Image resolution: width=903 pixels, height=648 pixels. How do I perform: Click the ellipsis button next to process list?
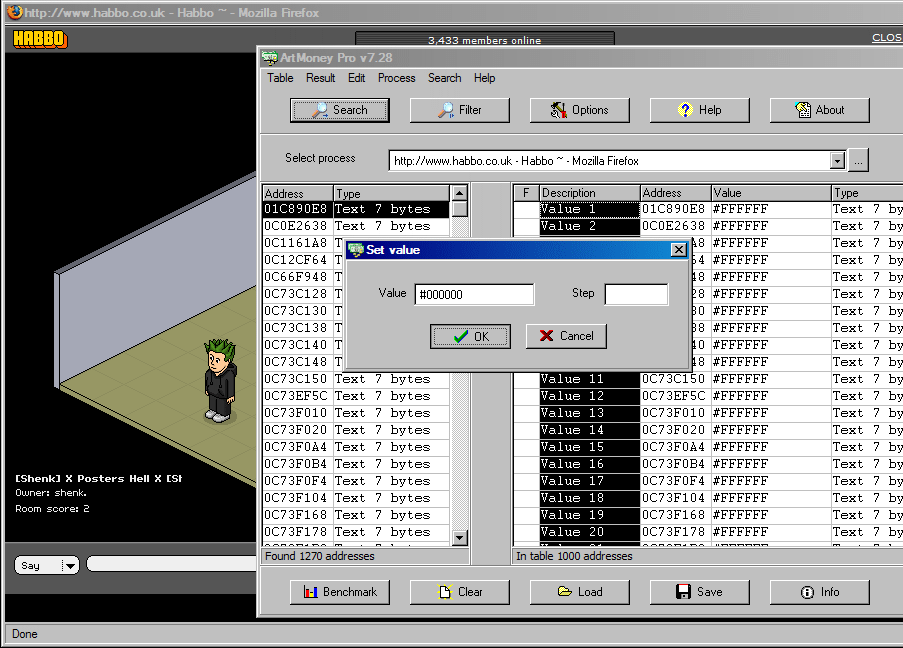pos(858,161)
